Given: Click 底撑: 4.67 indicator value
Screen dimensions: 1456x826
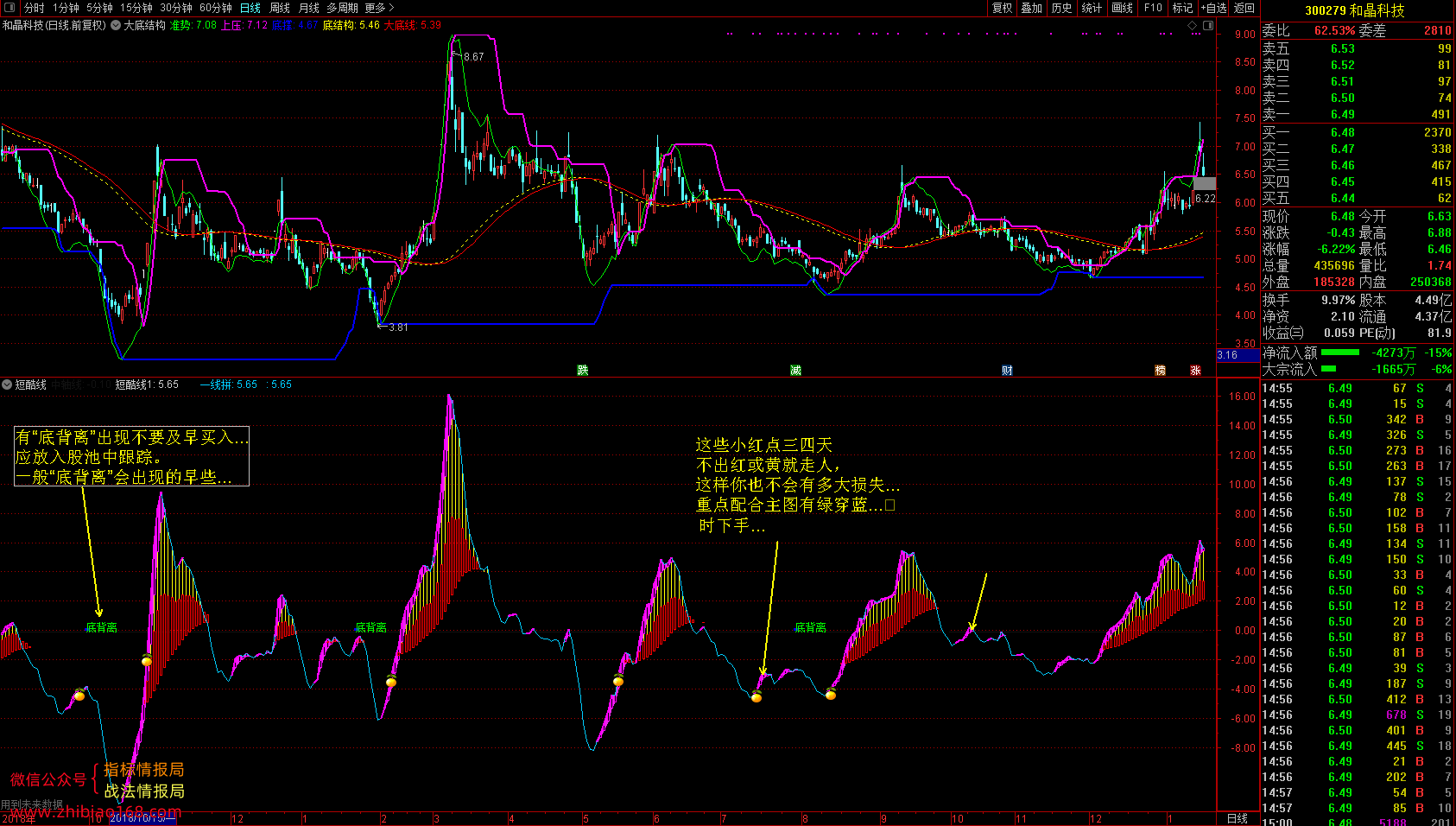Looking at the screenshot, I should 295,25.
